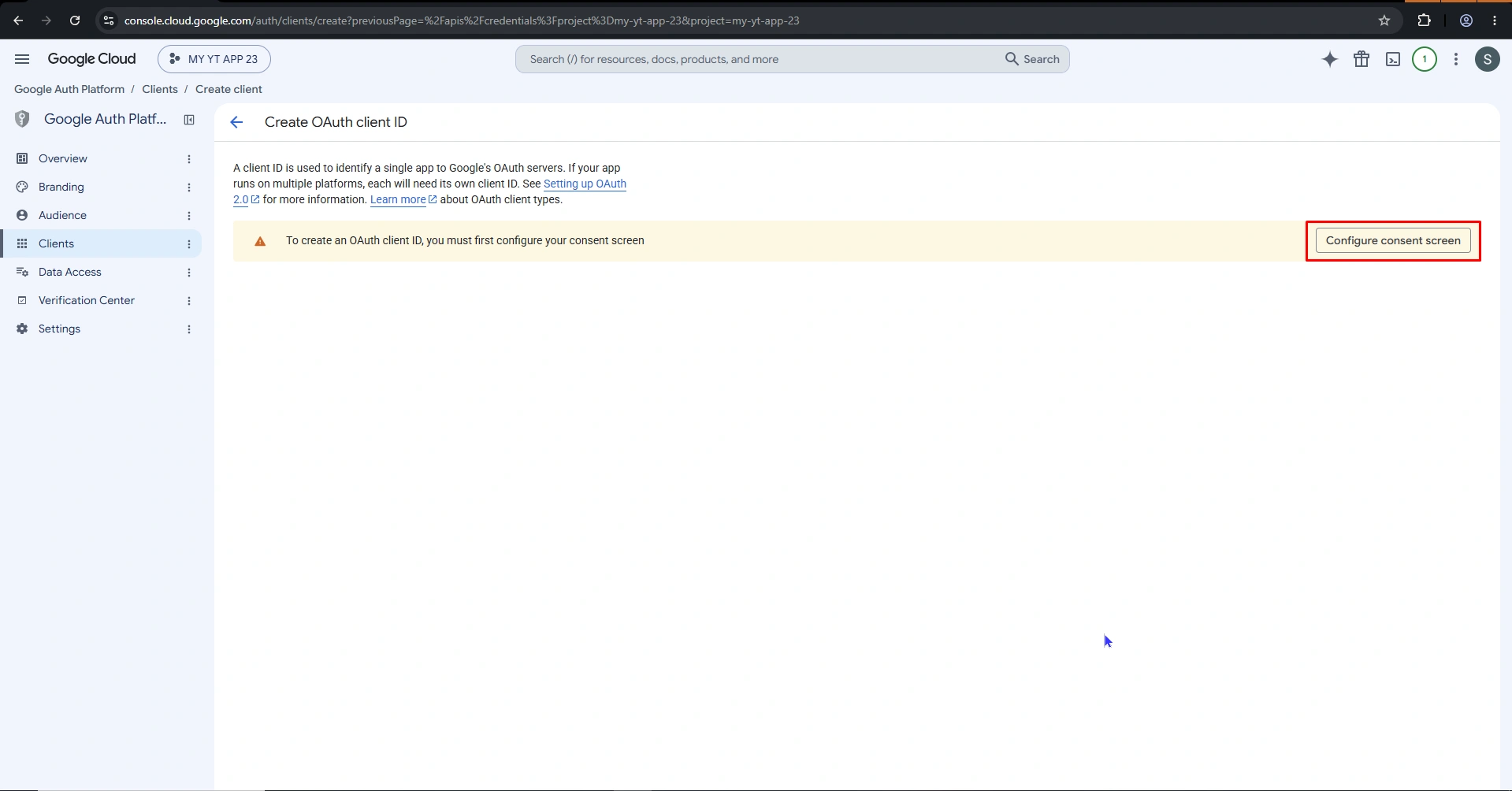Open the console settings three-dot menu
The width and height of the screenshot is (1512, 791).
coord(1456,59)
